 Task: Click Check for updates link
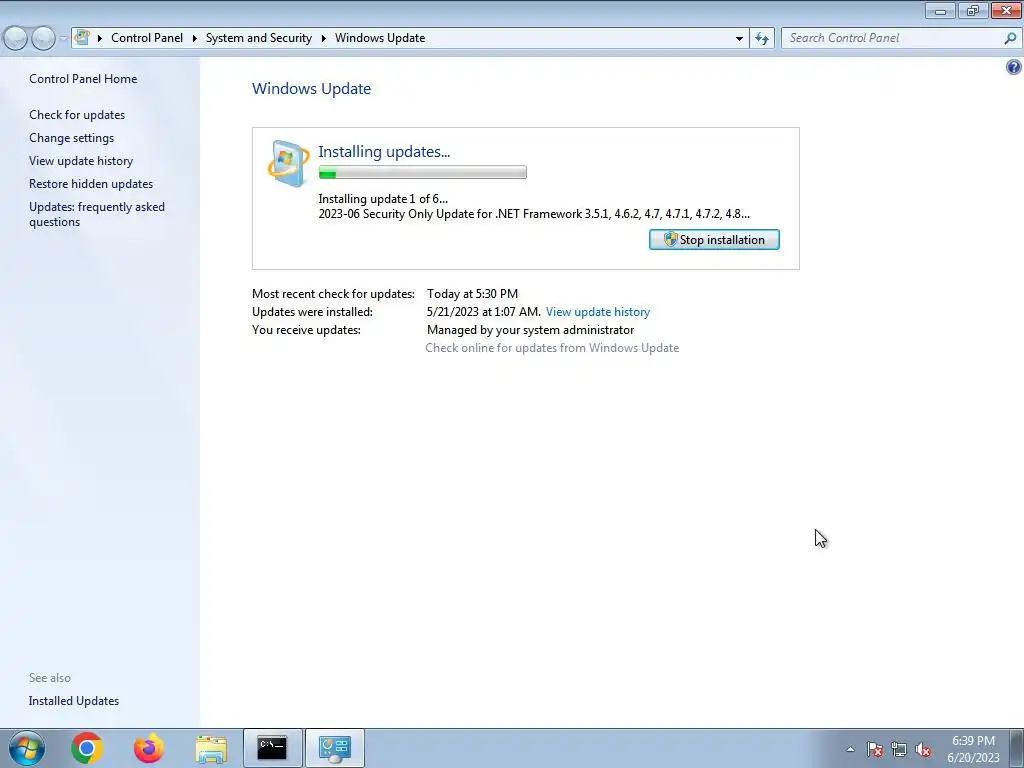(77, 115)
